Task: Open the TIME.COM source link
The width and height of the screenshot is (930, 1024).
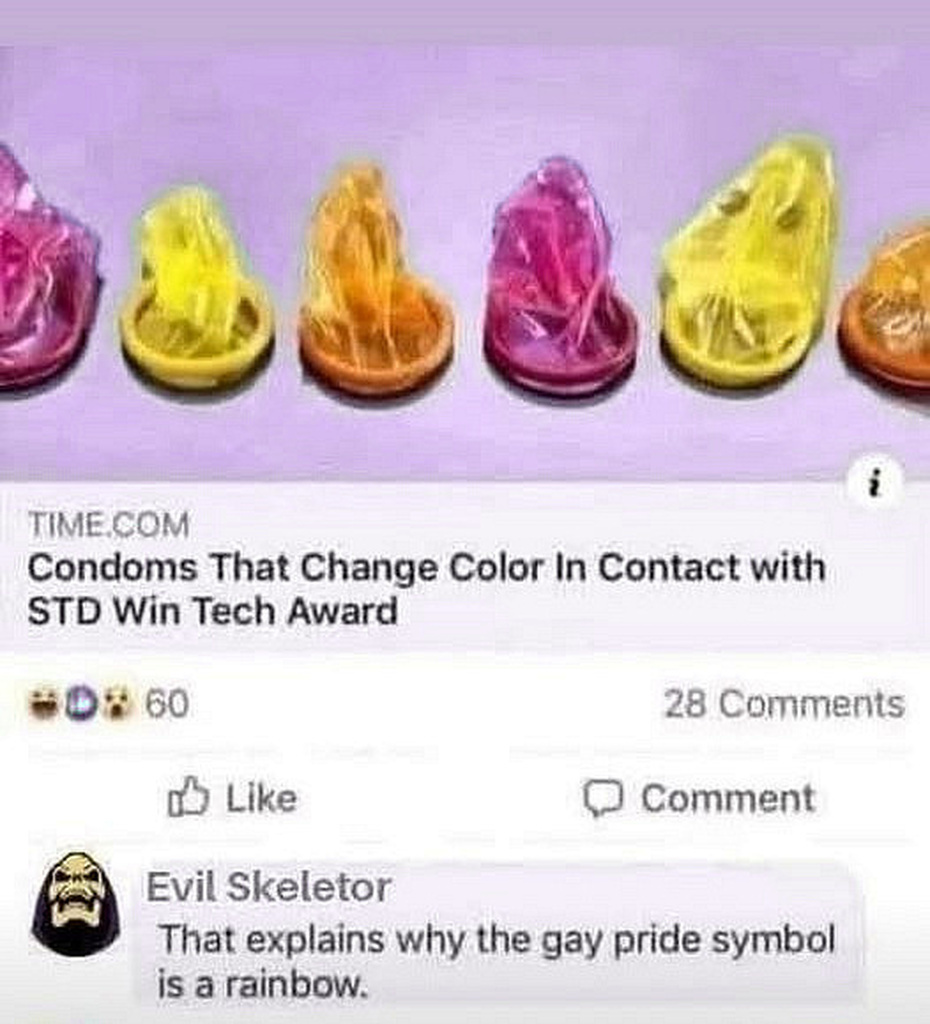Action: (x=108, y=525)
